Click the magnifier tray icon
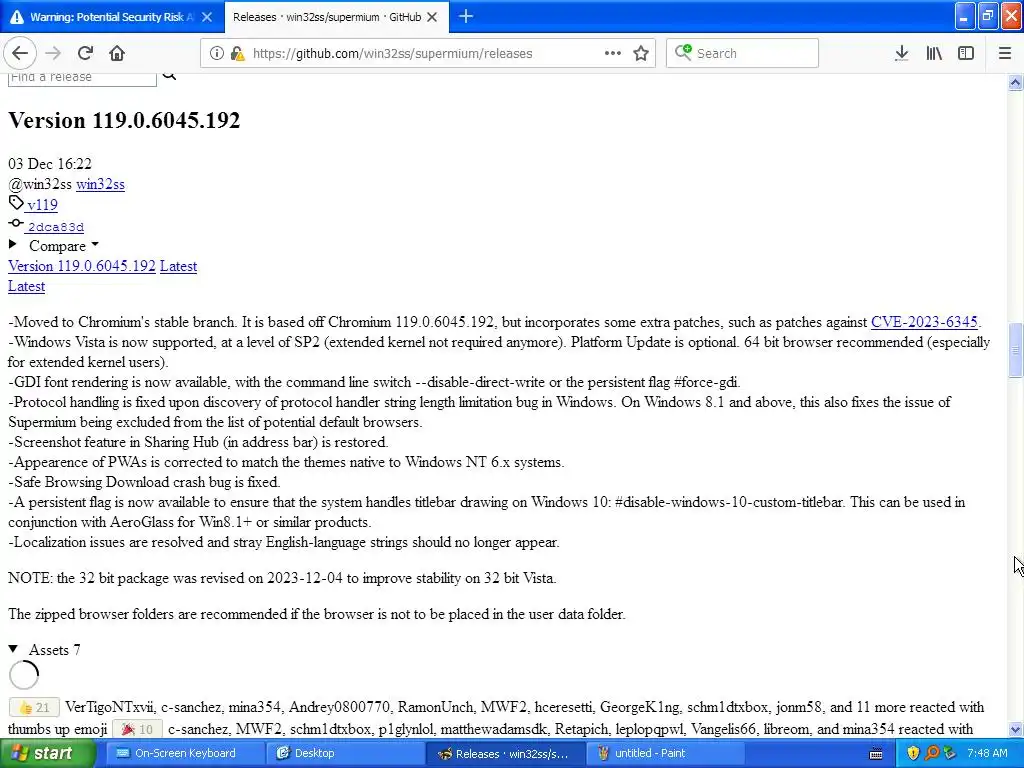 coord(932,753)
